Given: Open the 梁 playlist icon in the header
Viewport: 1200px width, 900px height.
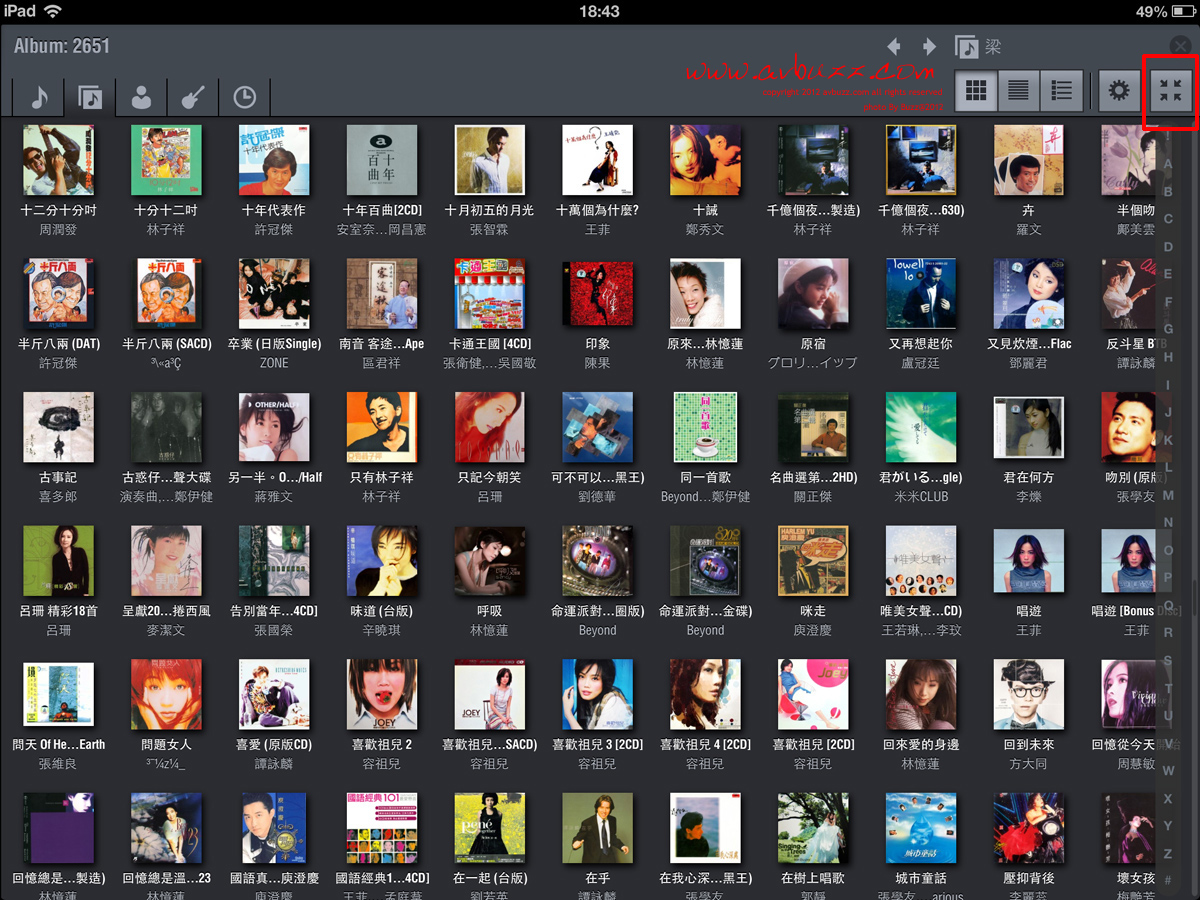Looking at the screenshot, I should point(966,46).
